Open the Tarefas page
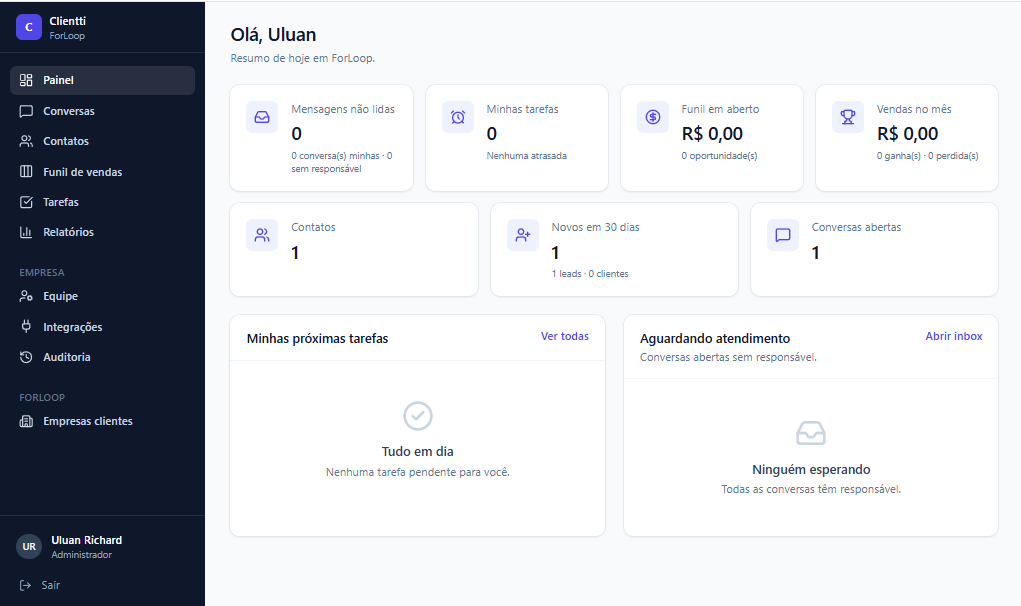This screenshot has height=606, width=1021. [102, 202]
